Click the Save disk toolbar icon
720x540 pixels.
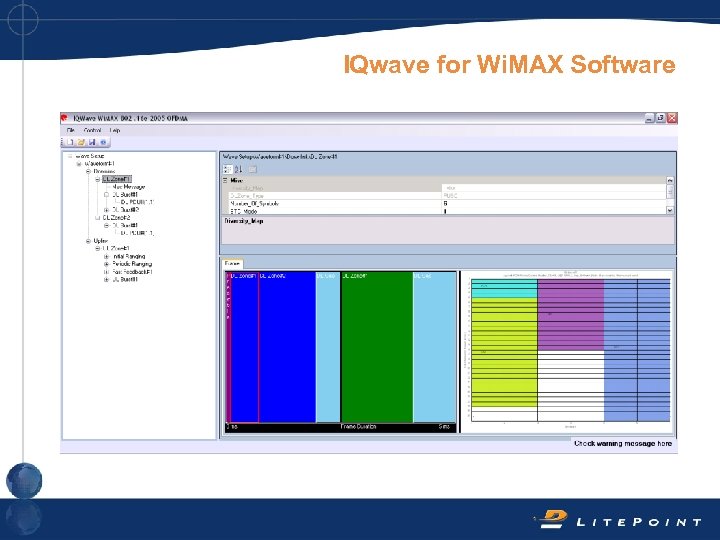pyautogui.click(x=92, y=142)
